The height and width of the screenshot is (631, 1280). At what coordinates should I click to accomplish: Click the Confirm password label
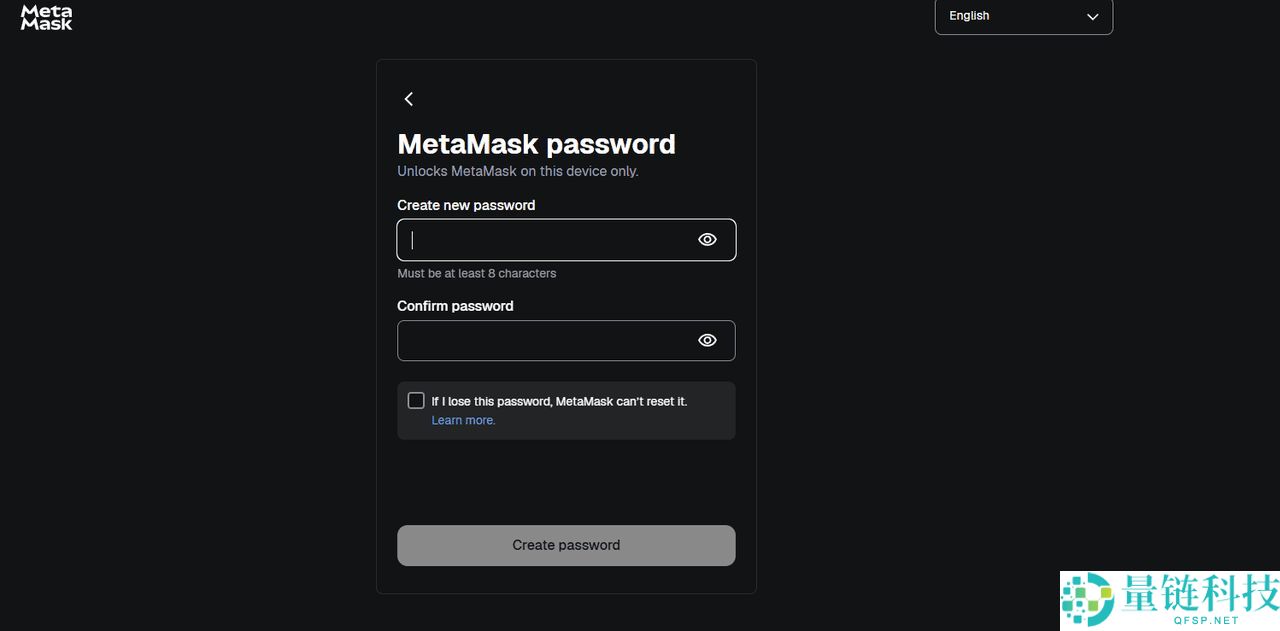(x=455, y=306)
